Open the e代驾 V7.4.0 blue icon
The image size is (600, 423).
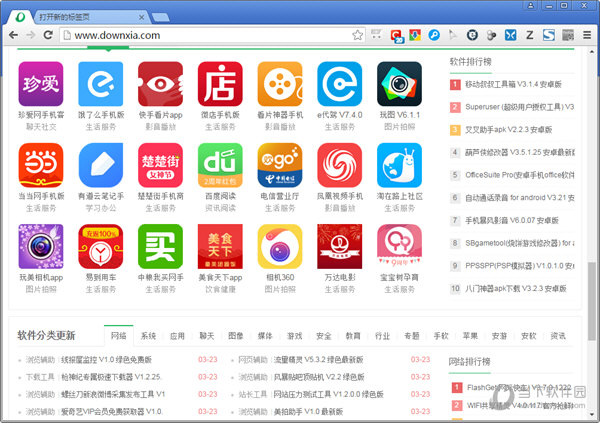(x=339, y=84)
